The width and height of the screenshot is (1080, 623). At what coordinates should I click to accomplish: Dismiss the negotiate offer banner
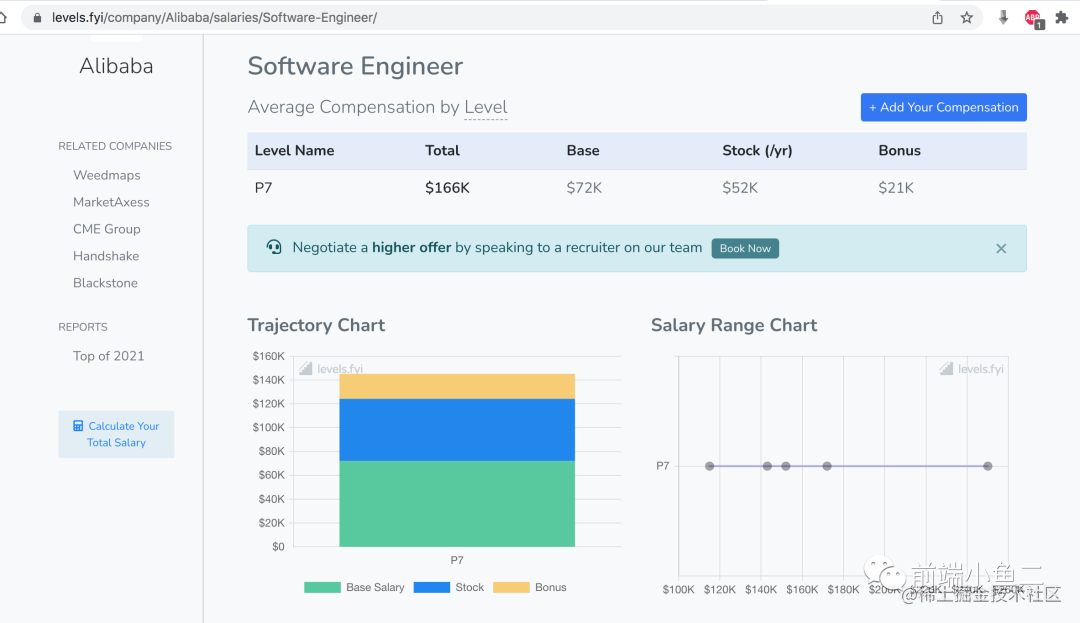(x=1001, y=249)
